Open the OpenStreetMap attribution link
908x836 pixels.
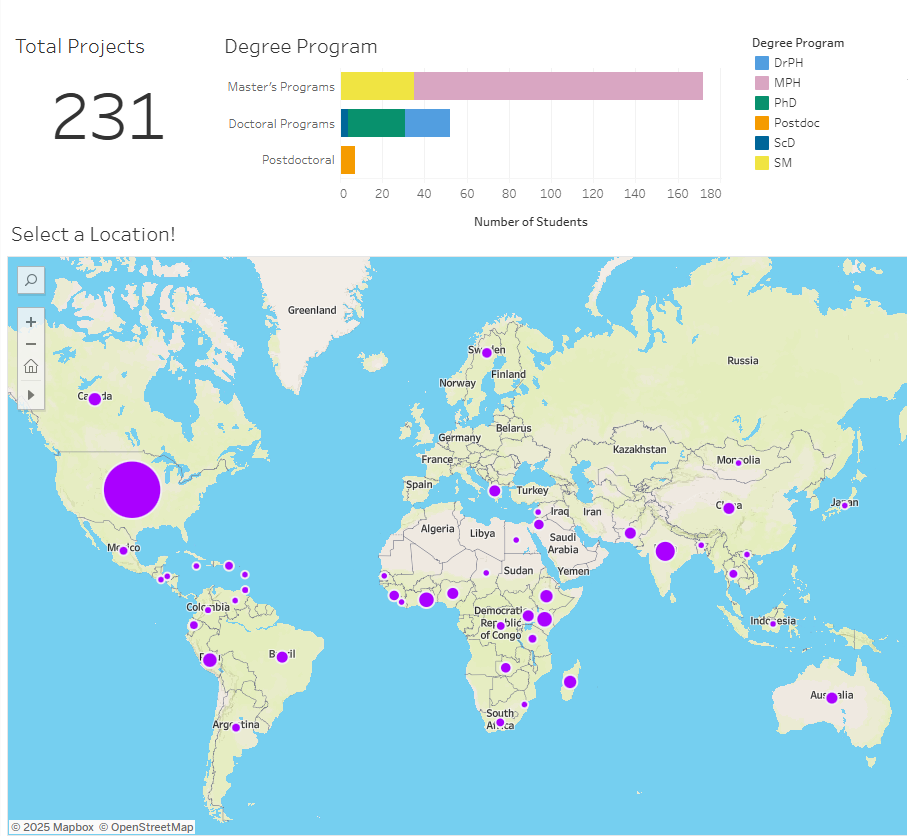[x=151, y=827]
